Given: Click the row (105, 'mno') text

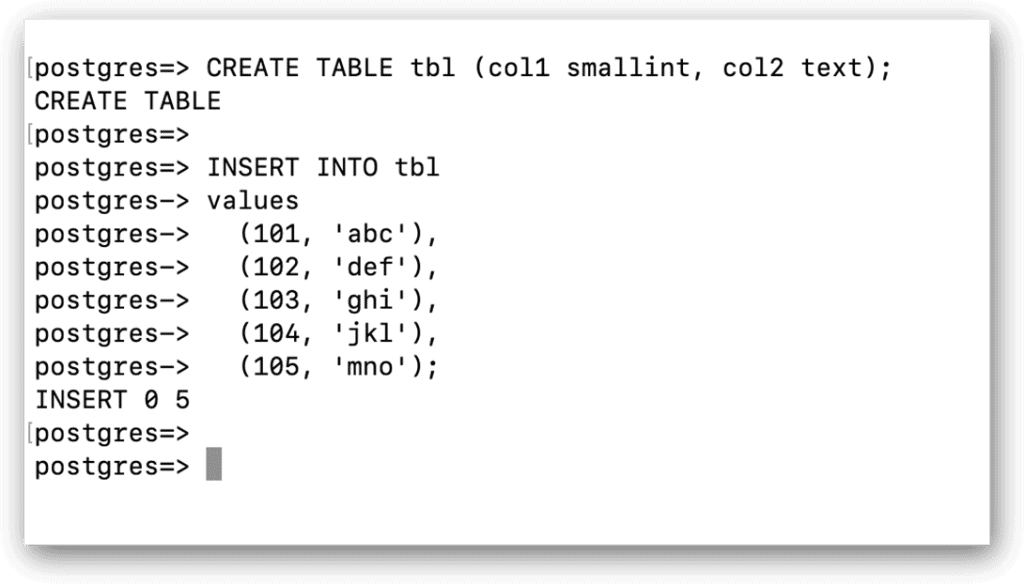Looking at the screenshot, I should point(338,367).
